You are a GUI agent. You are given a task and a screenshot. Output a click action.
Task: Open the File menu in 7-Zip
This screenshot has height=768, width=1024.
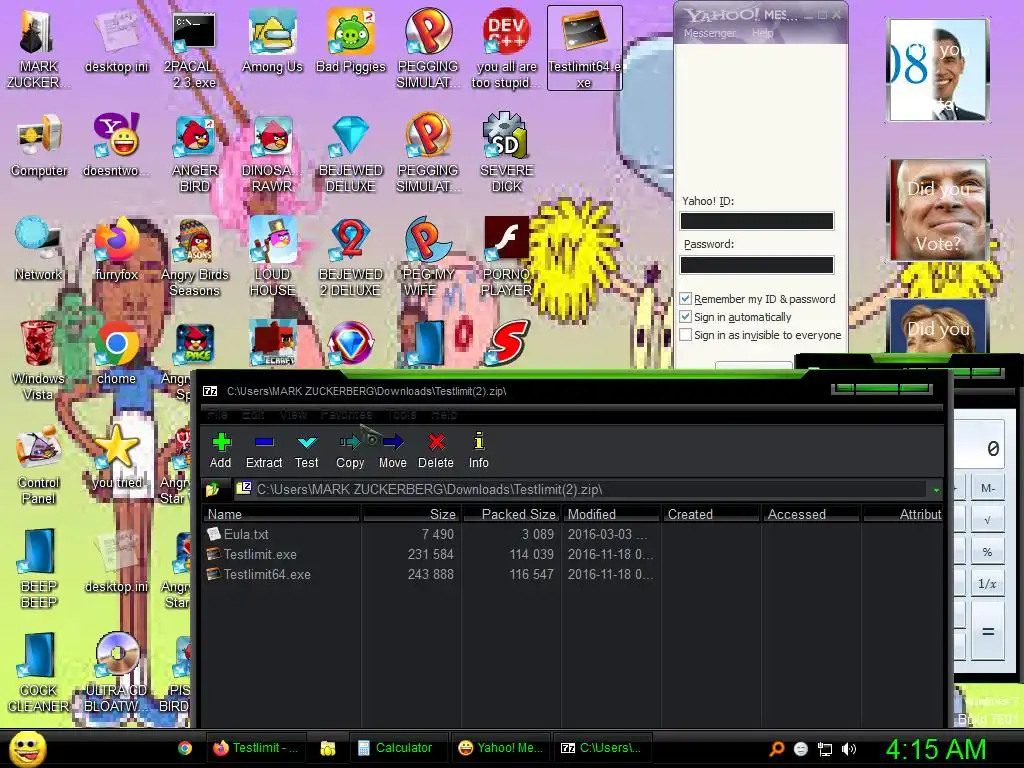pyautogui.click(x=217, y=414)
